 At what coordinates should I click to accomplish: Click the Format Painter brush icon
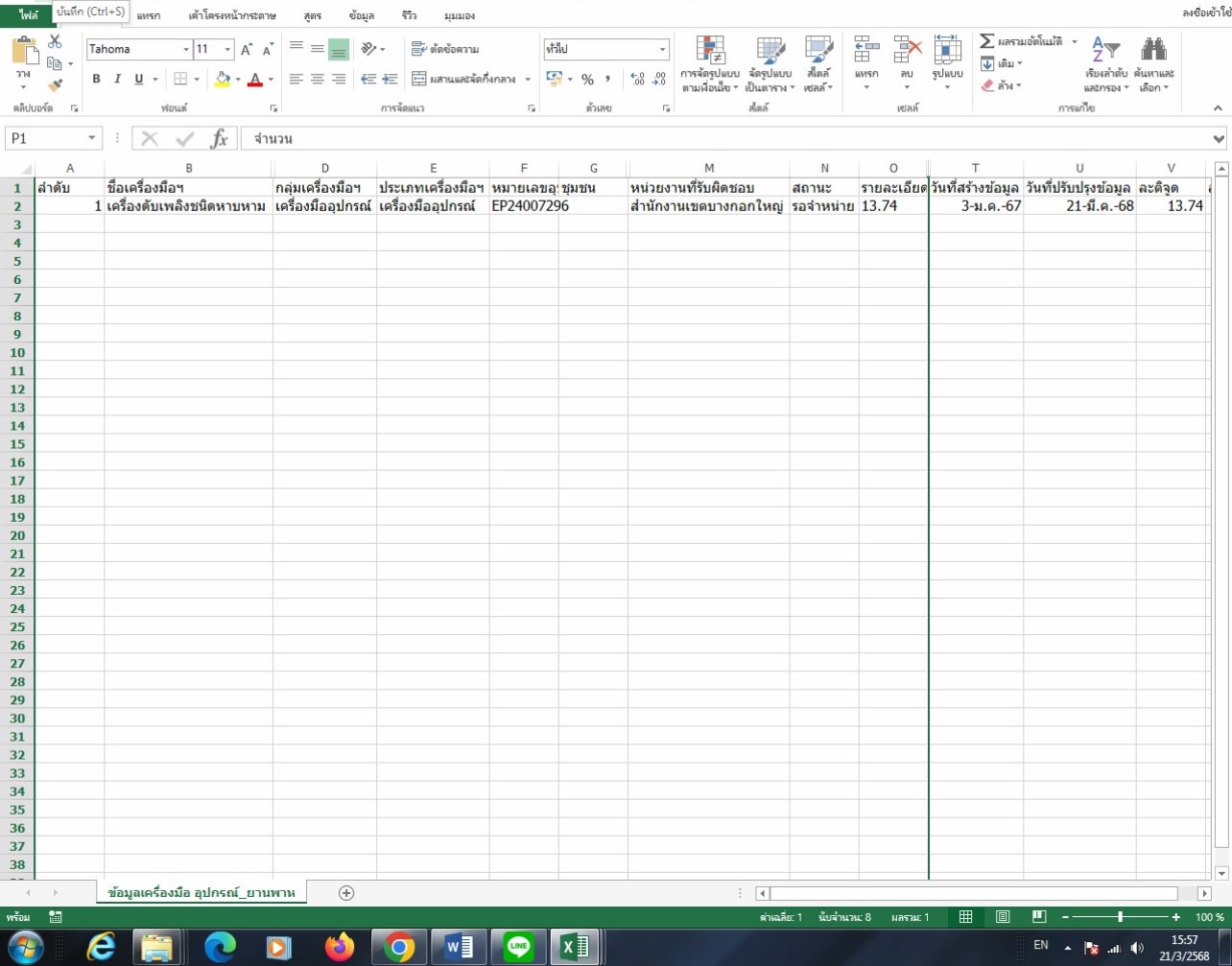point(55,85)
